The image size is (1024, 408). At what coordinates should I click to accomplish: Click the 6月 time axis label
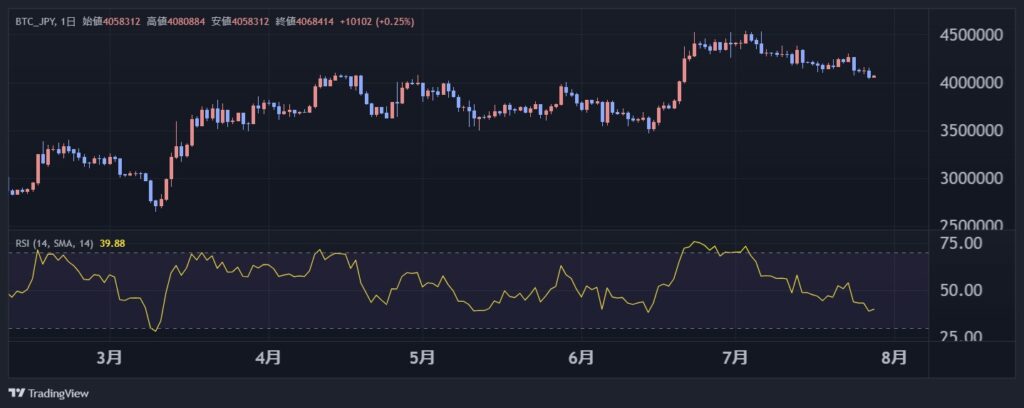tap(581, 357)
